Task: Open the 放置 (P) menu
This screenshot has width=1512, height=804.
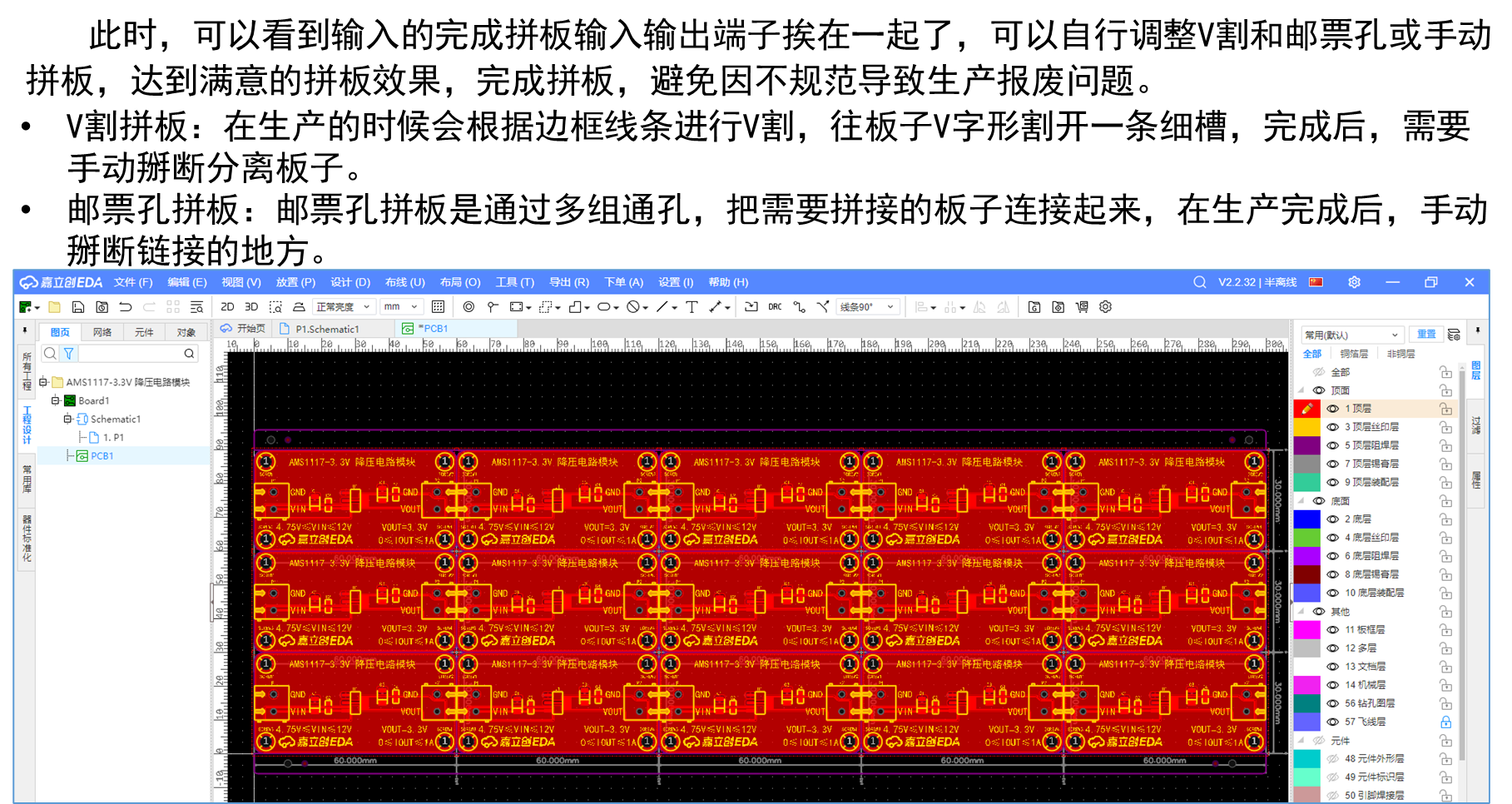Action: 295,282
